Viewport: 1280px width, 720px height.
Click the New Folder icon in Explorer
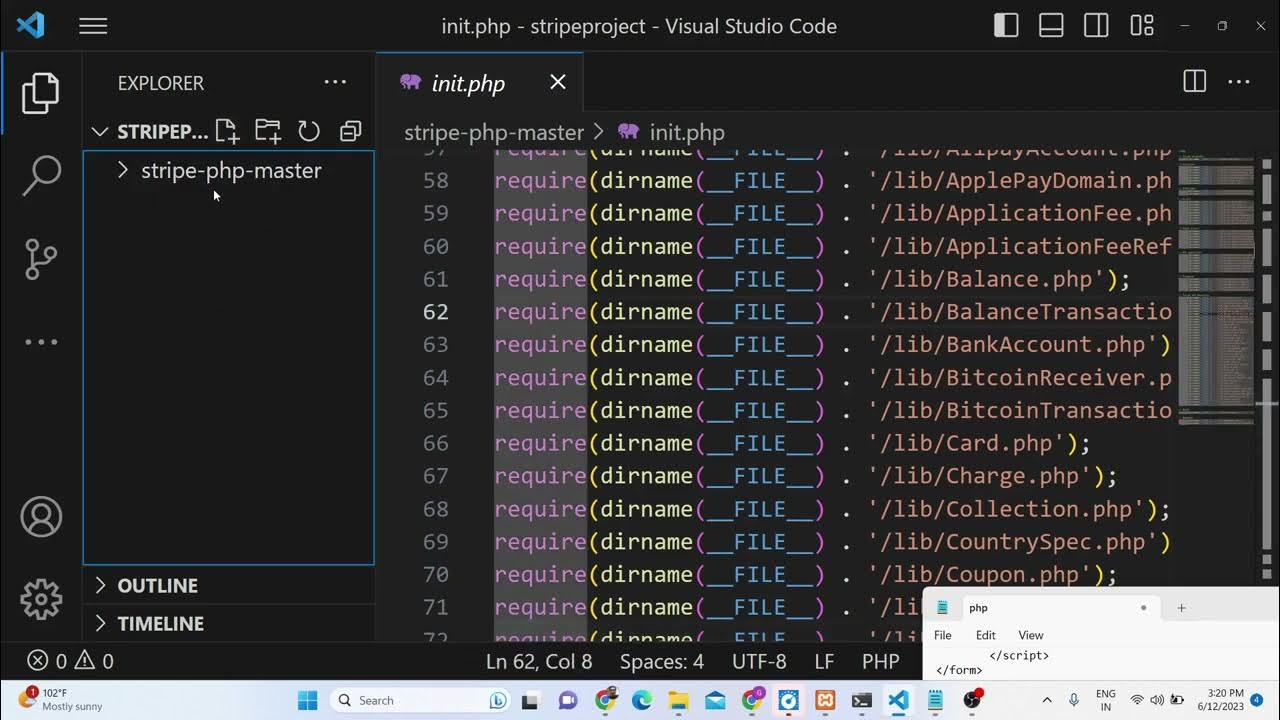tap(267, 131)
